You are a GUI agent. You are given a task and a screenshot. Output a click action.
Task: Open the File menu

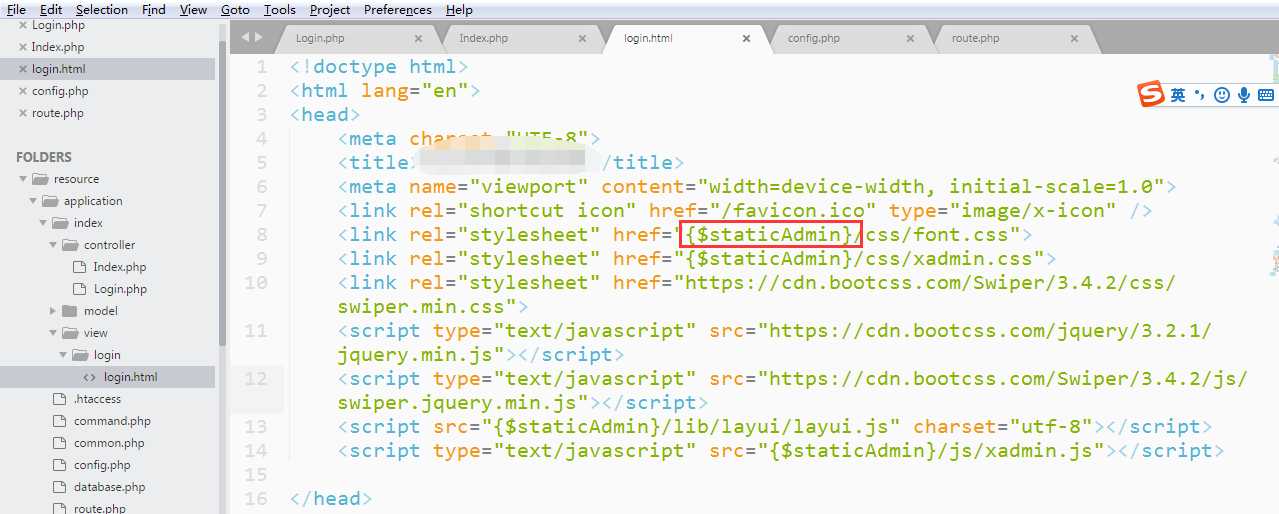click(x=16, y=9)
